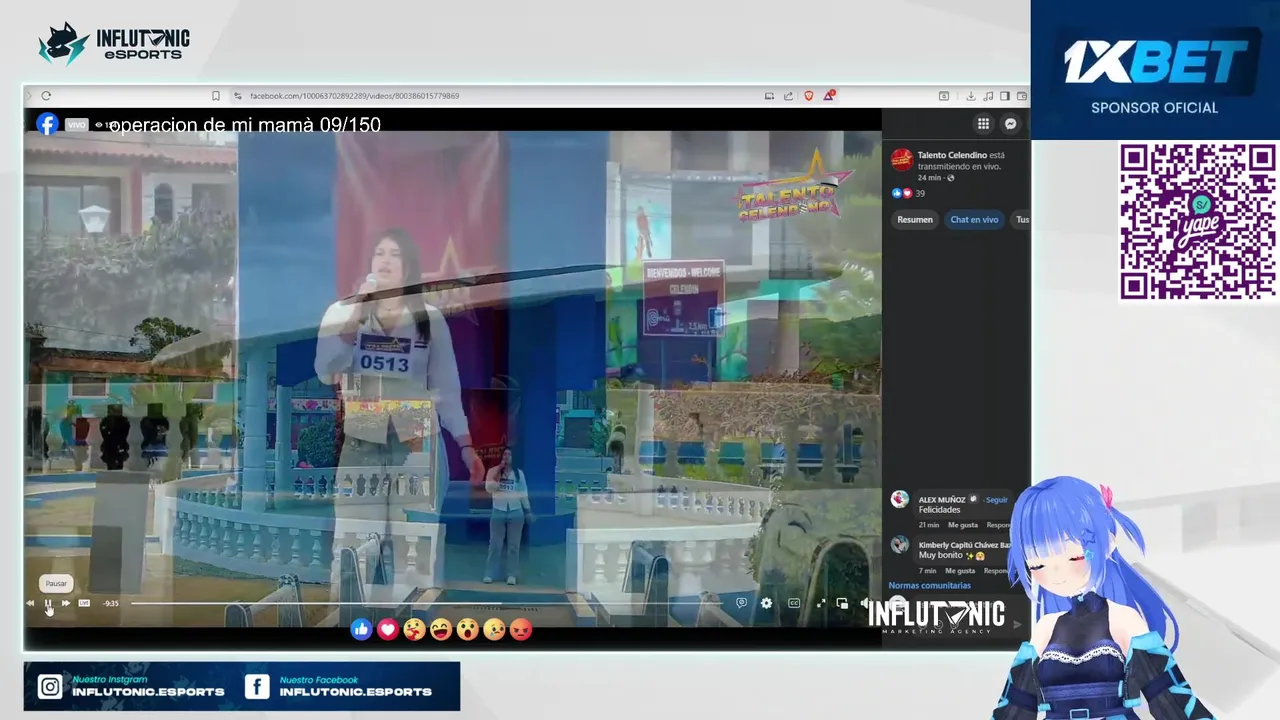1280x720 pixels.
Task: Click the Facebook logo
Action: (x=47, y=124)
